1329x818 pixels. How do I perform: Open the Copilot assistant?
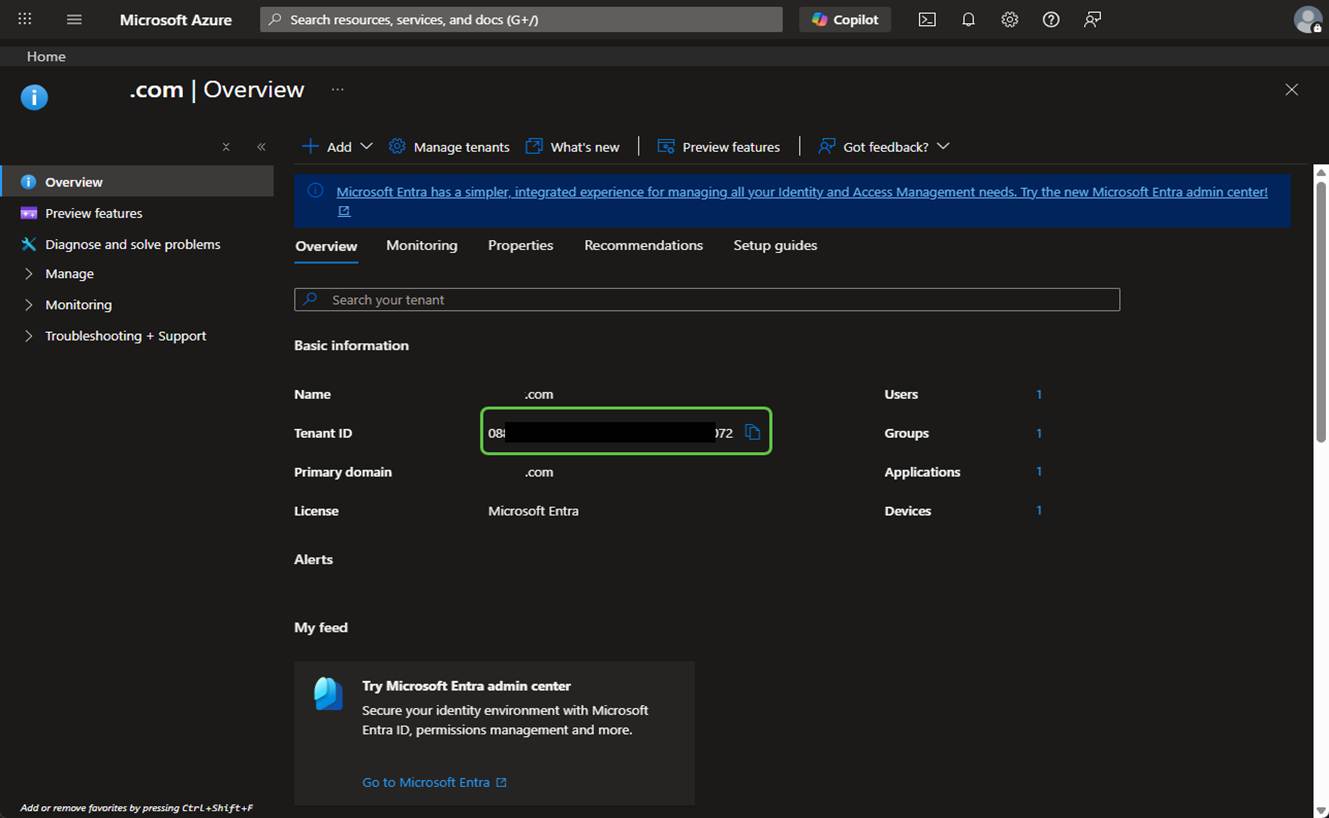pos(845,20)
